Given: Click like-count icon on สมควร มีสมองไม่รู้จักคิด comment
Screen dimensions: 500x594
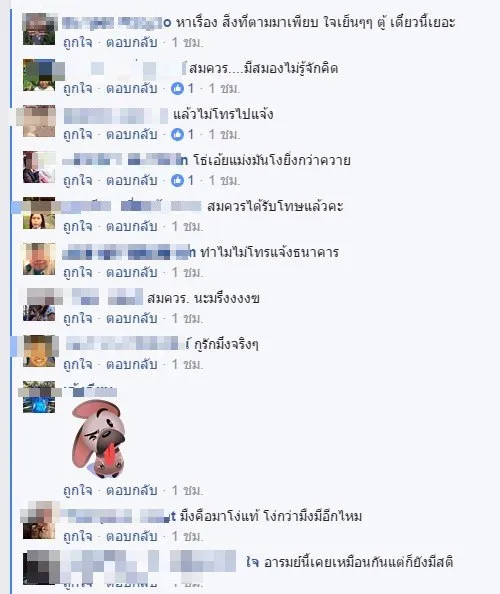Looking at the screenshot, I should (x=177, y=88).
